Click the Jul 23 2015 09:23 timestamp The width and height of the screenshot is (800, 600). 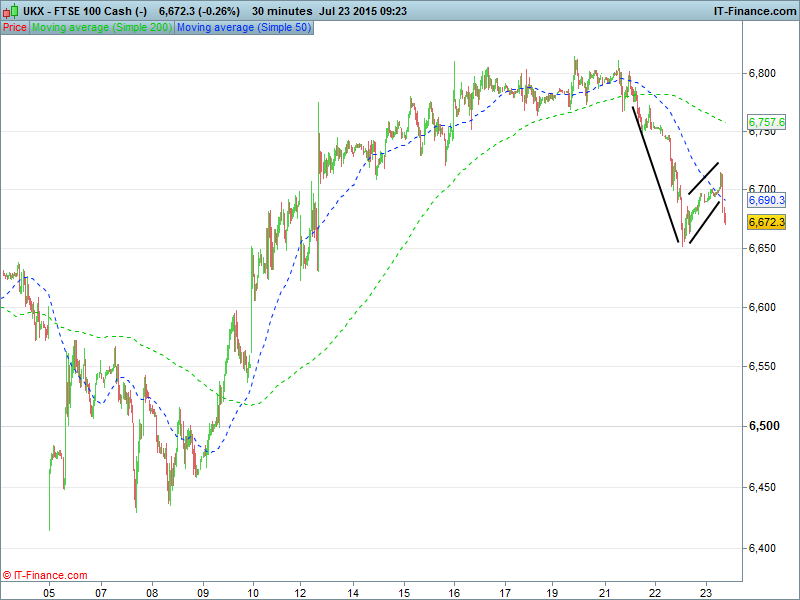pyautogui.click(x=364, y=10)
